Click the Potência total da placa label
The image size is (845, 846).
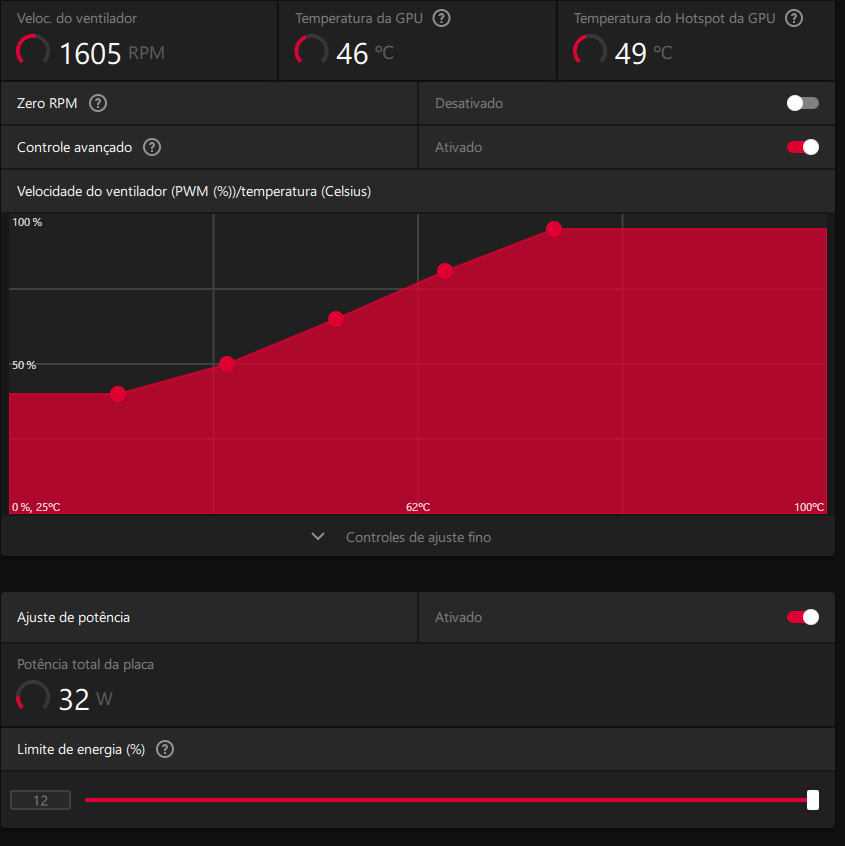(x=85, y=664)
